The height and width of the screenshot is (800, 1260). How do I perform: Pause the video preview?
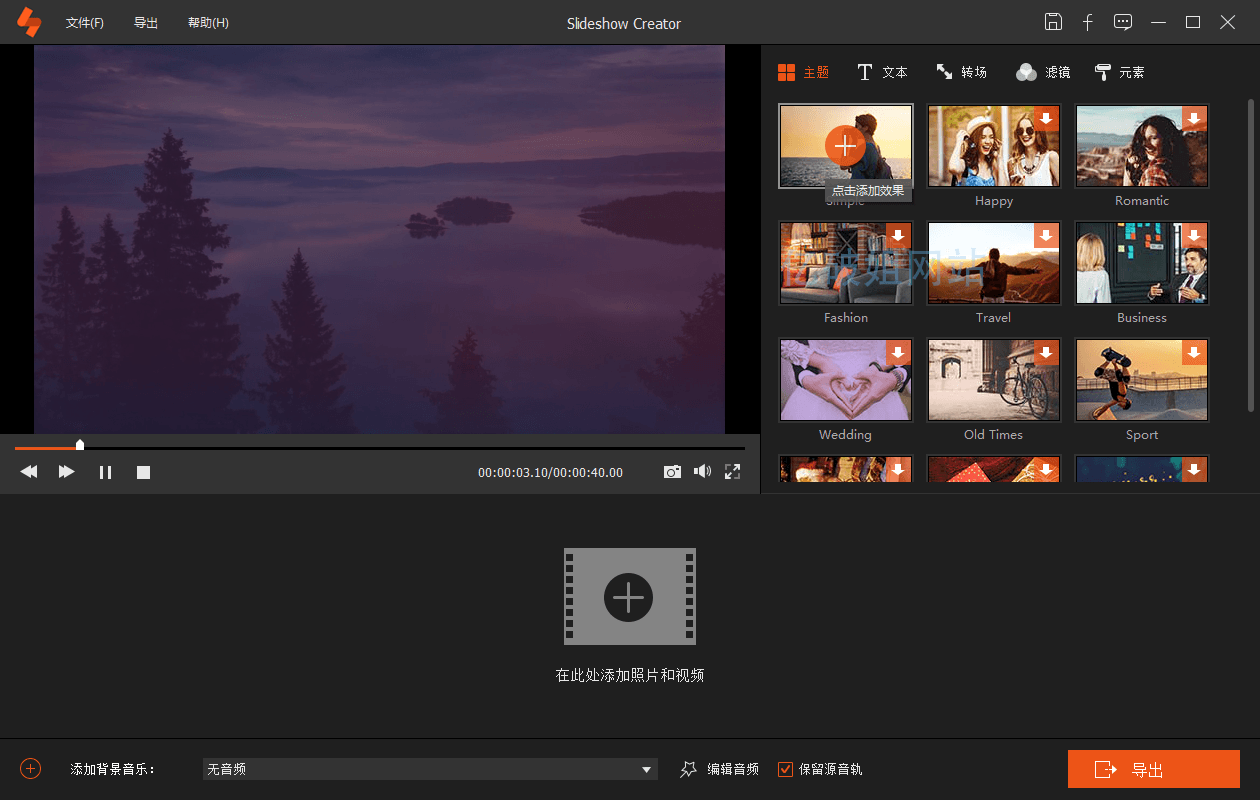pyautogui.click(x=105, y=472)
